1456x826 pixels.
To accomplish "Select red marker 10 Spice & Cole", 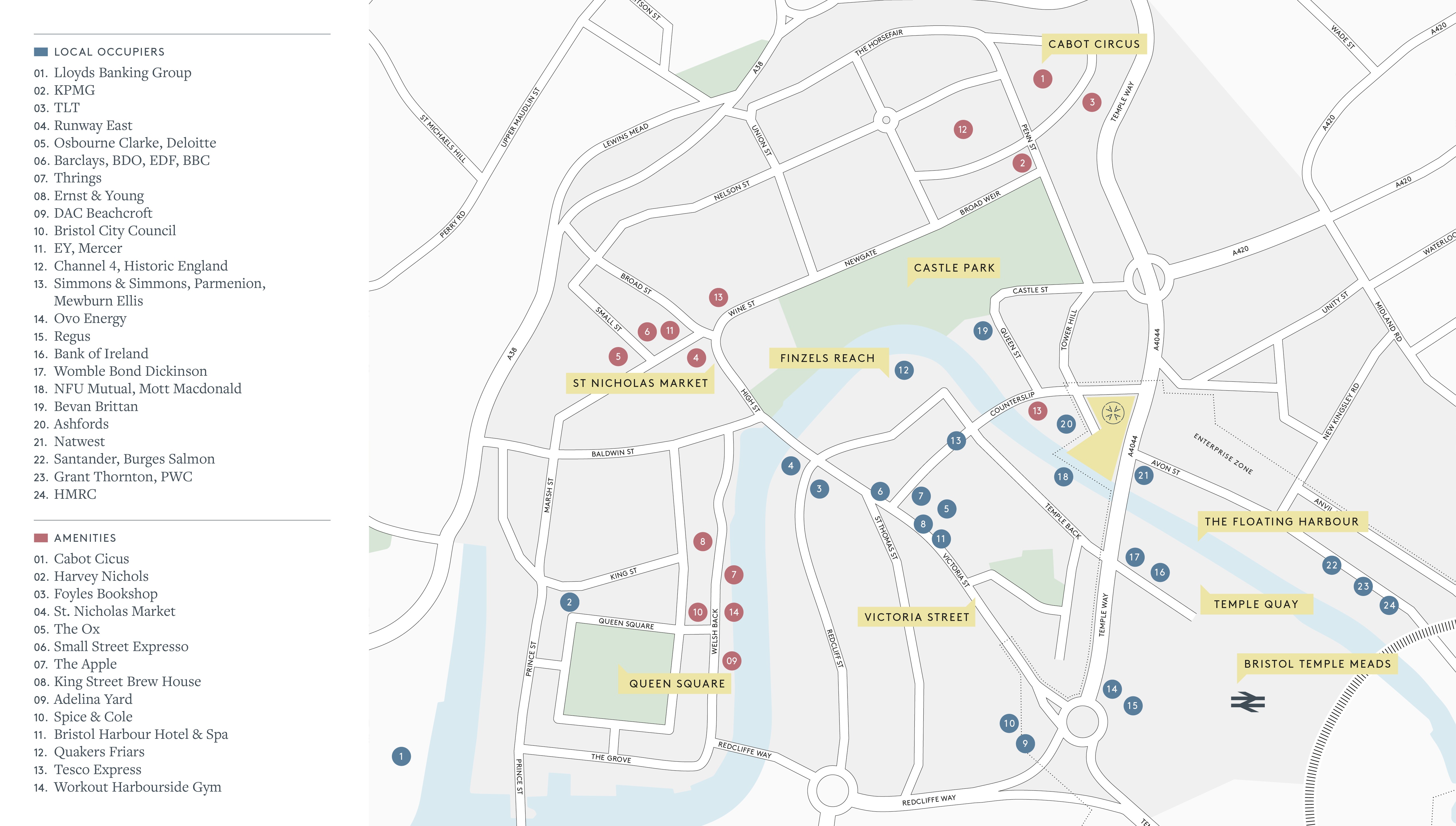I will tap(698, 612).
